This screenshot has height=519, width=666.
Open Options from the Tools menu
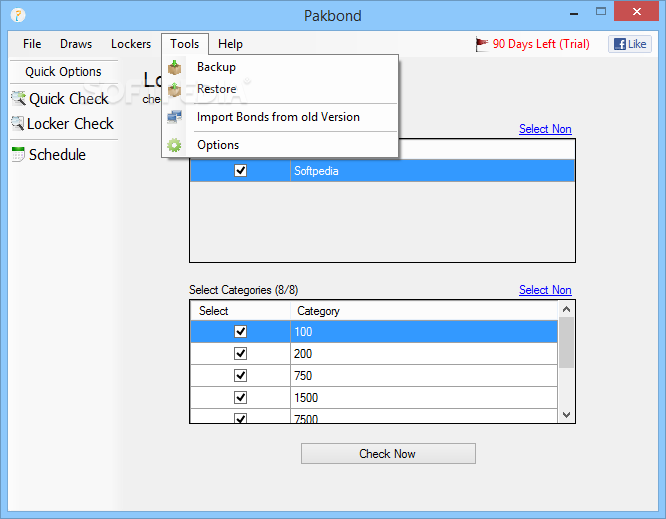coord(280,145)
